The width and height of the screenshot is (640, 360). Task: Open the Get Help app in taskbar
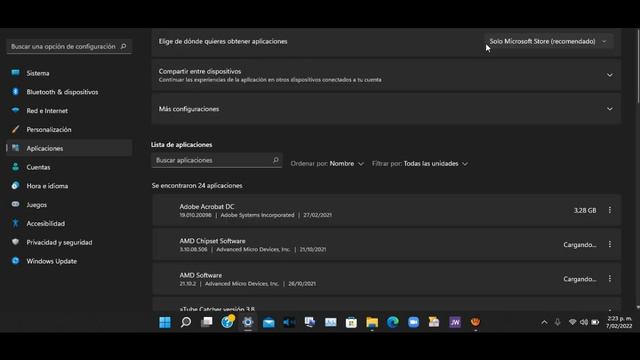(x=227, y=322)
